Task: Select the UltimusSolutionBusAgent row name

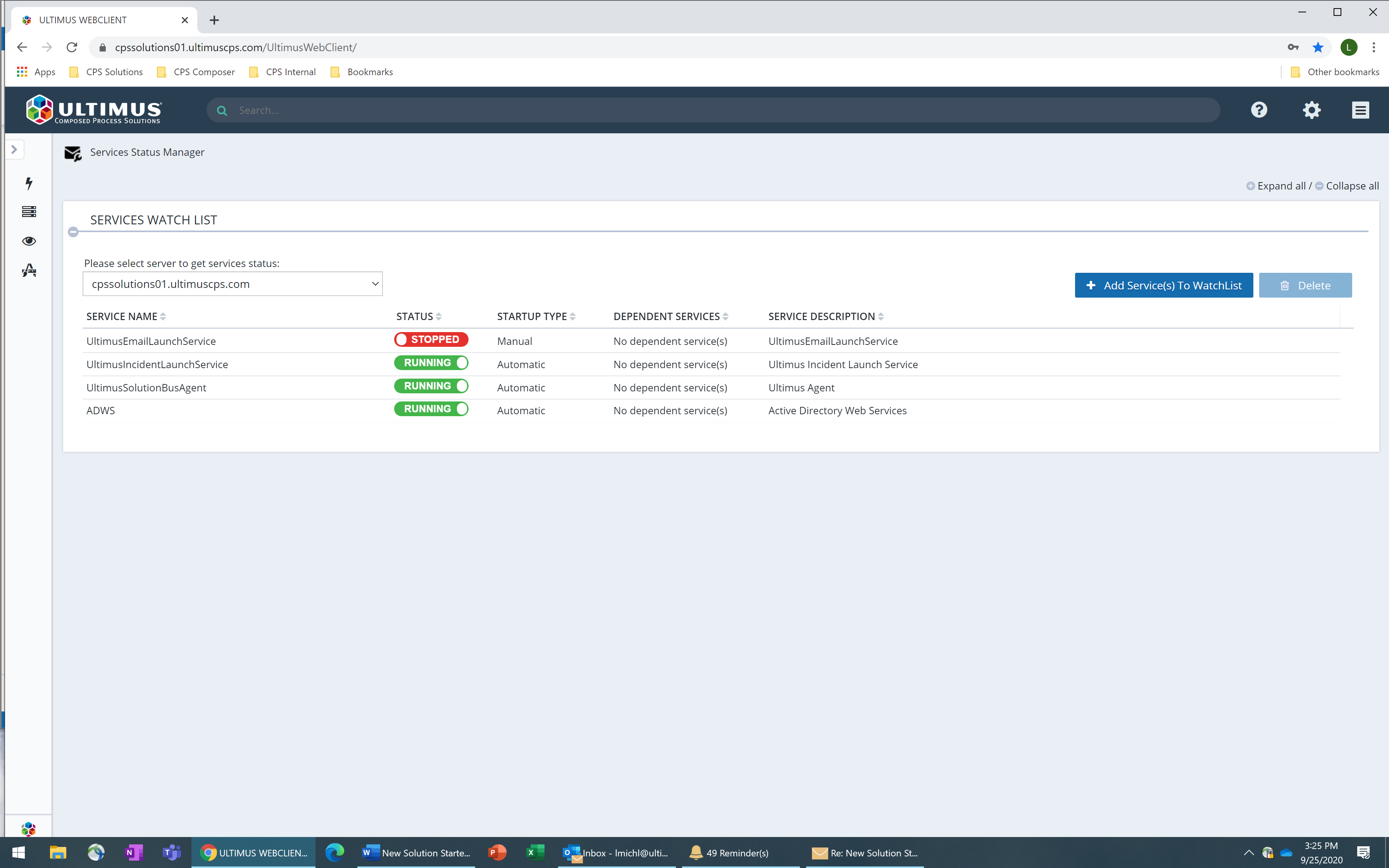Action: (146, 387)
